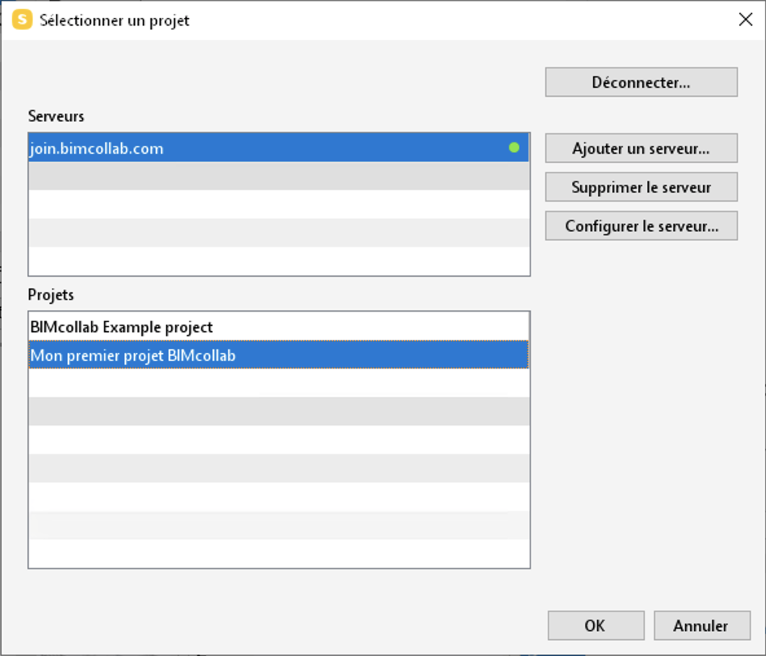Click the Déconnecter button
The image size is (766, 656).
point(641,82)
